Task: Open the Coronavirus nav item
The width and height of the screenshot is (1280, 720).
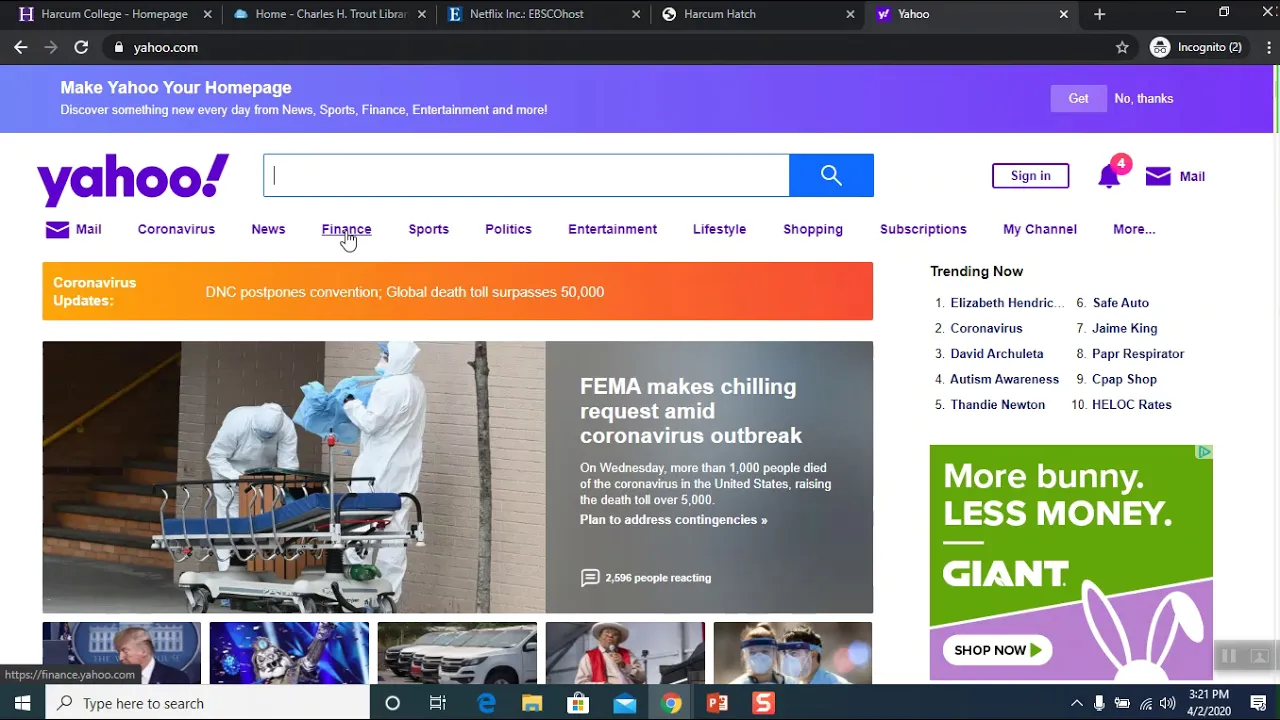Action: pyautogui.click(x=176, y=229)
